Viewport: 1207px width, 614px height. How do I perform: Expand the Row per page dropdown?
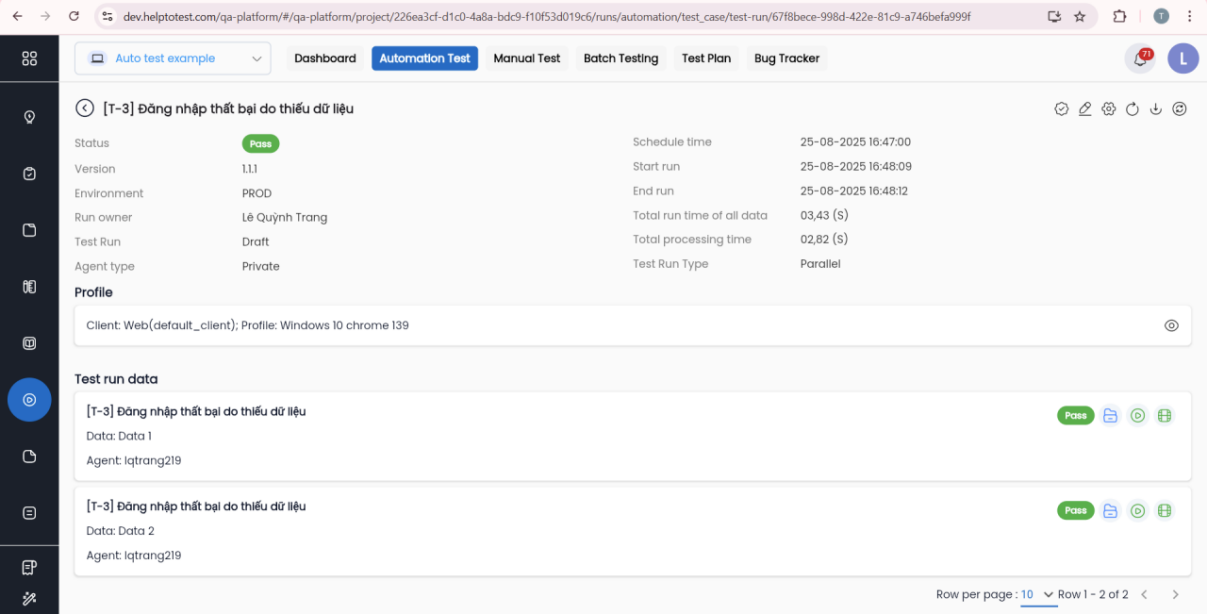(x=1038, y=595)
